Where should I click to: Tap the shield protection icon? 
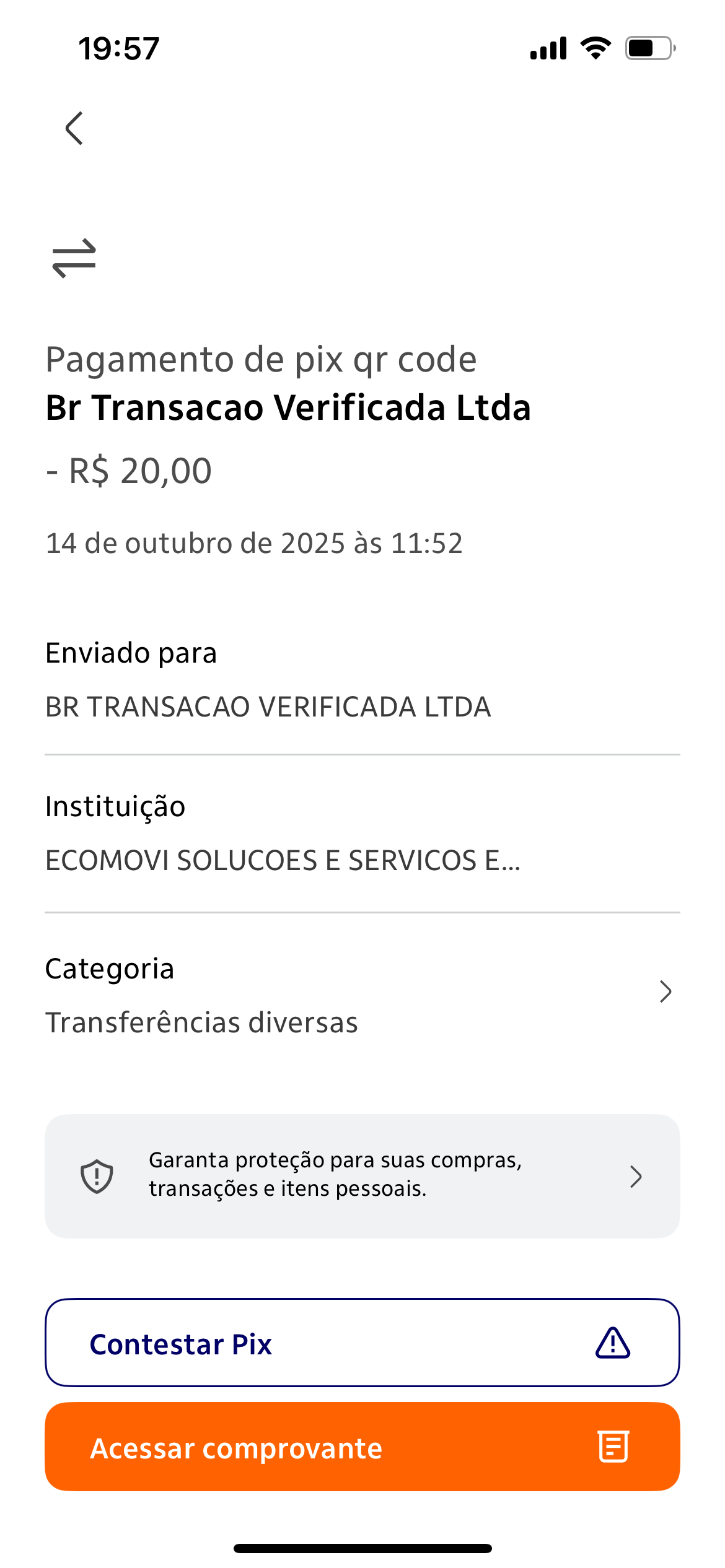(97, 1176)
